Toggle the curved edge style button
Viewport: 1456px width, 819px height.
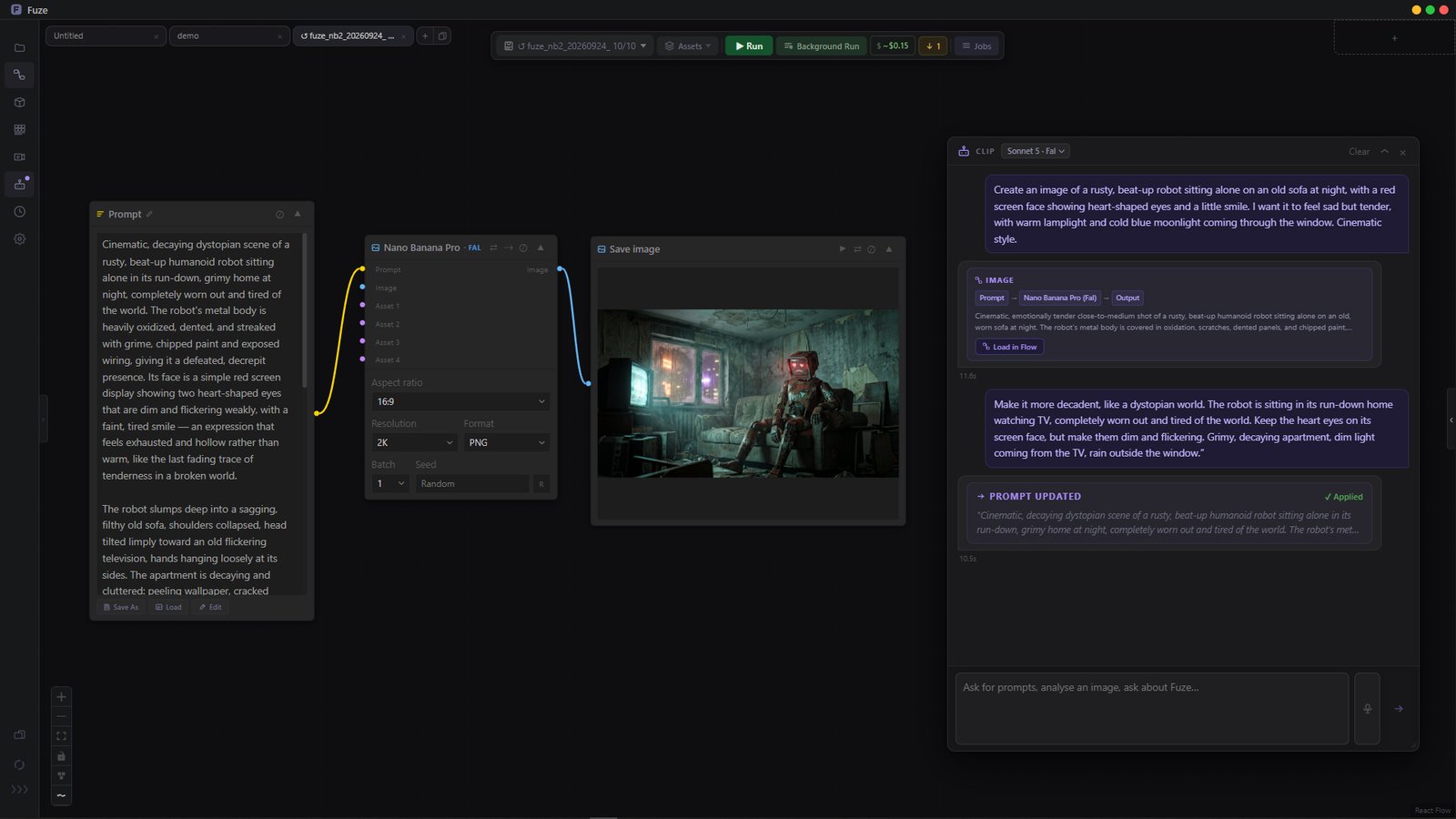click(61, 795)
